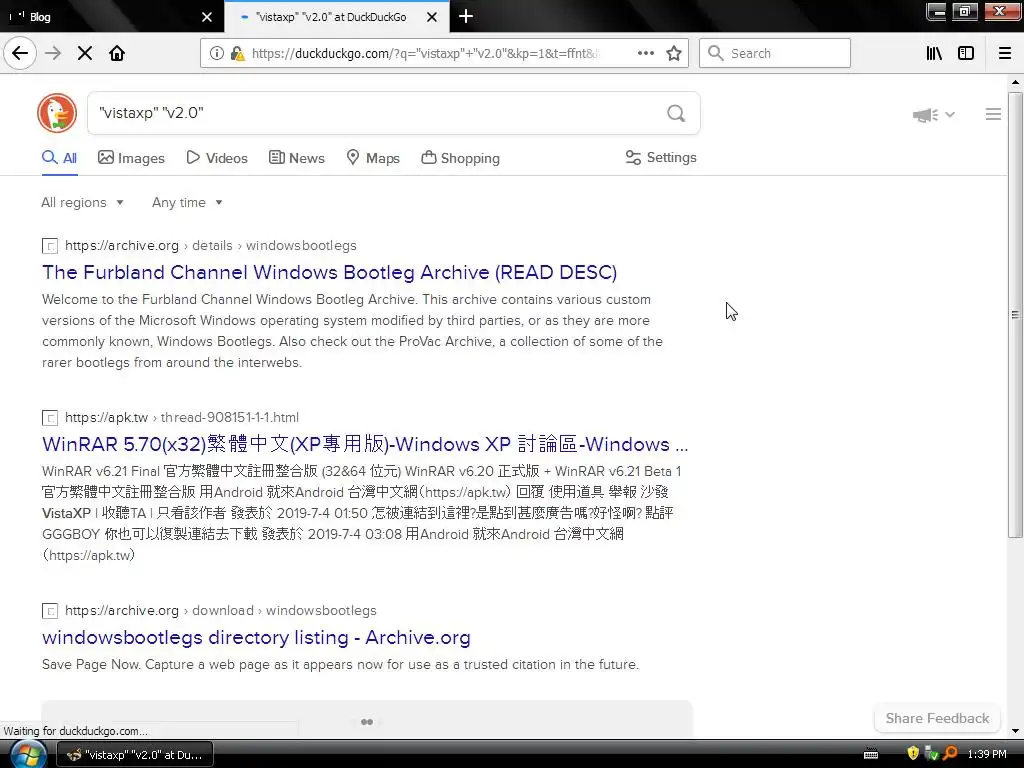Click the keyboard tray icon
The image size is (1024, 768).
[871, 755]
